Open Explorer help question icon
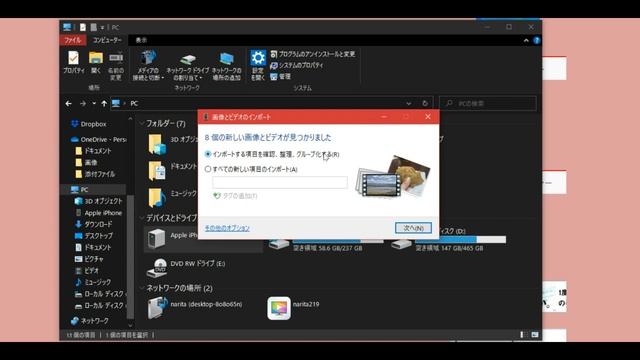 536,40
